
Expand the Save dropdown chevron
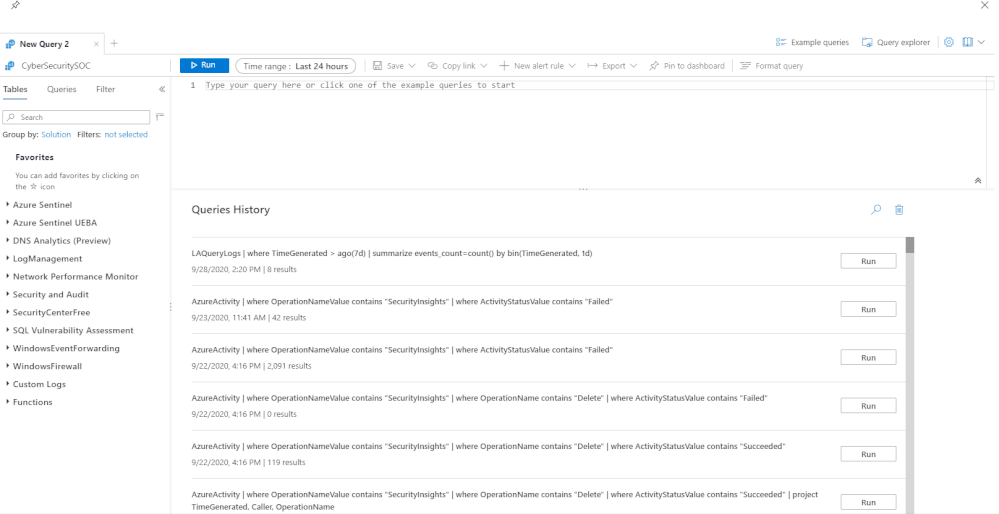[412, 66]
